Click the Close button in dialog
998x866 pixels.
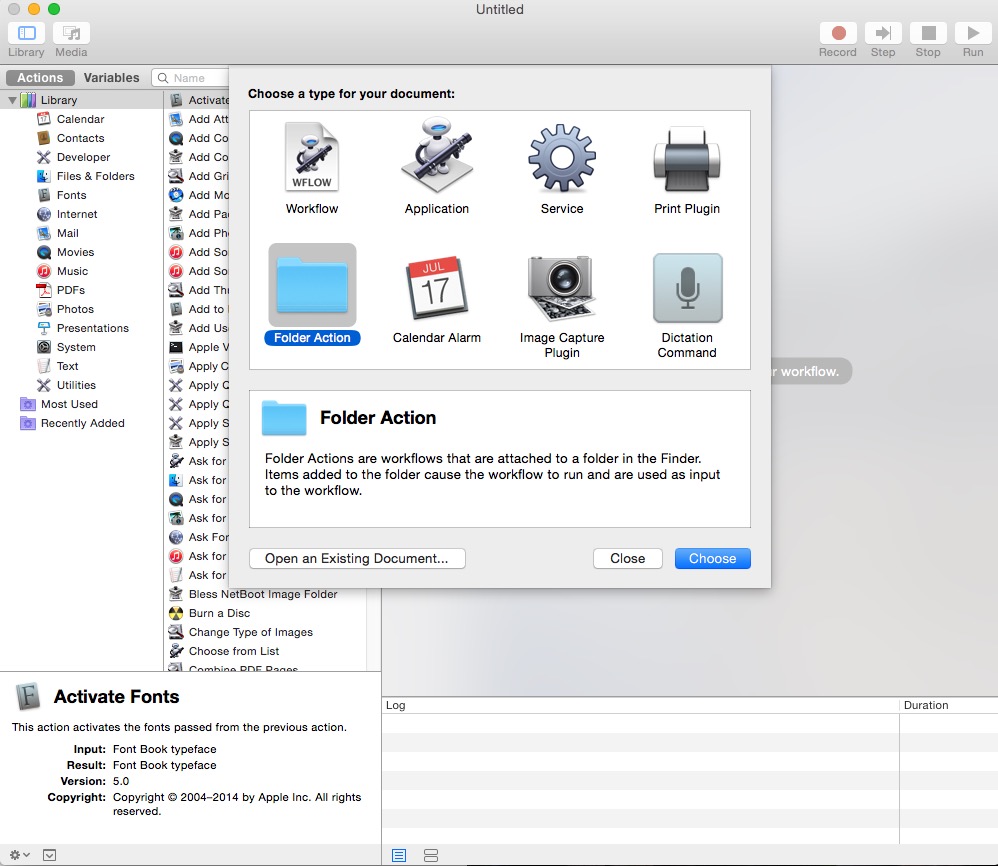point(628,559)
